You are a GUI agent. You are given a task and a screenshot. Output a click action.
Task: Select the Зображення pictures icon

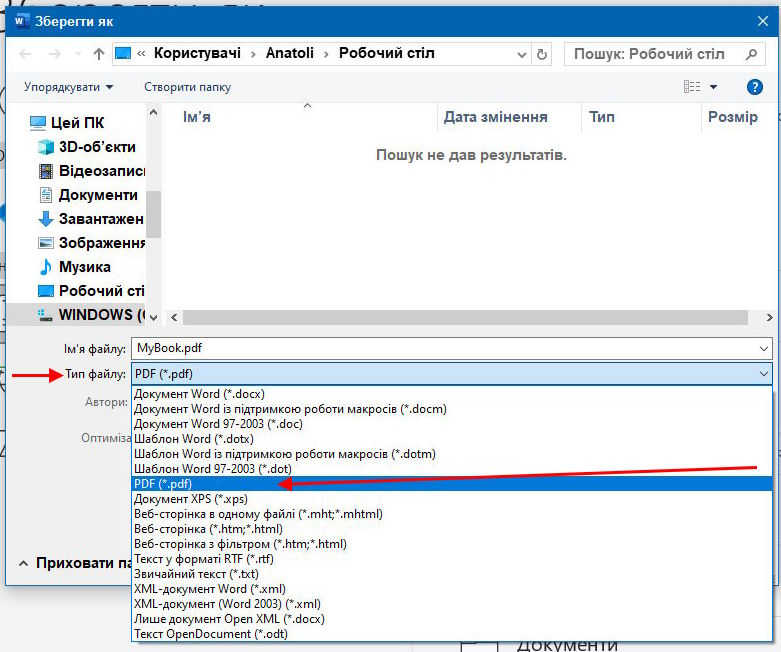[x=46, y=243]
